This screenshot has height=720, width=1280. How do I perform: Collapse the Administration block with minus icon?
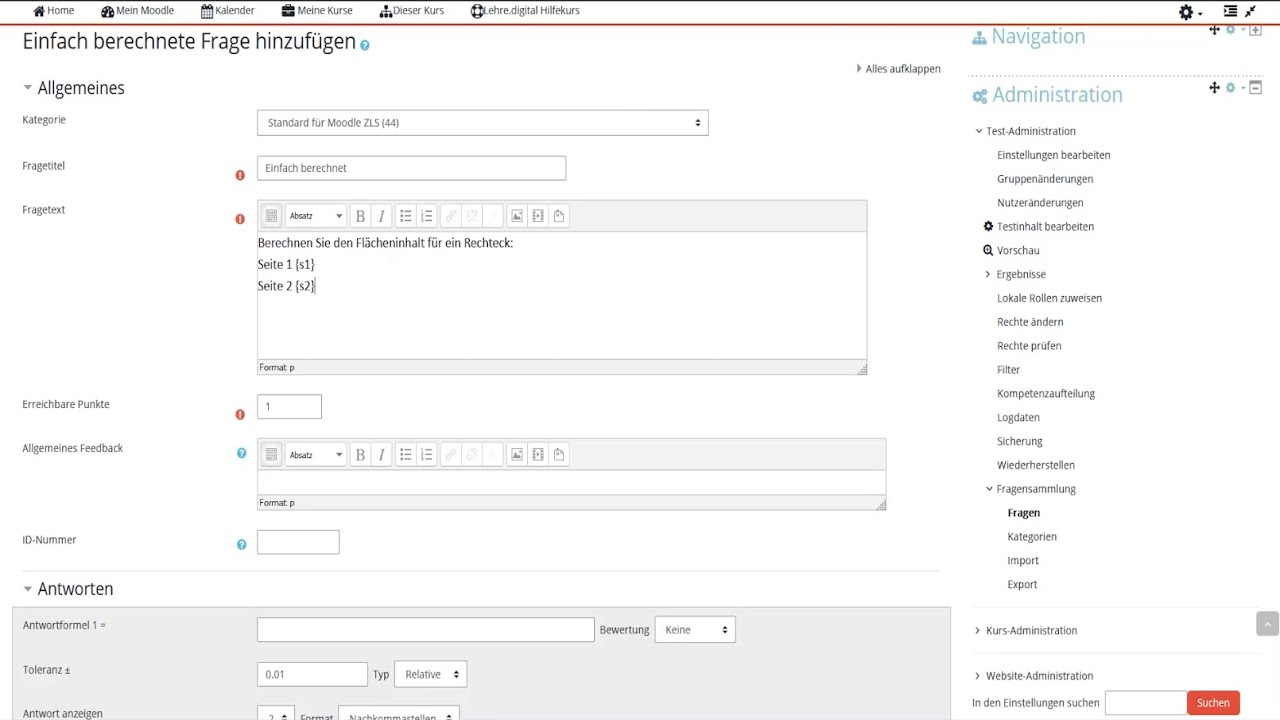1256,88
